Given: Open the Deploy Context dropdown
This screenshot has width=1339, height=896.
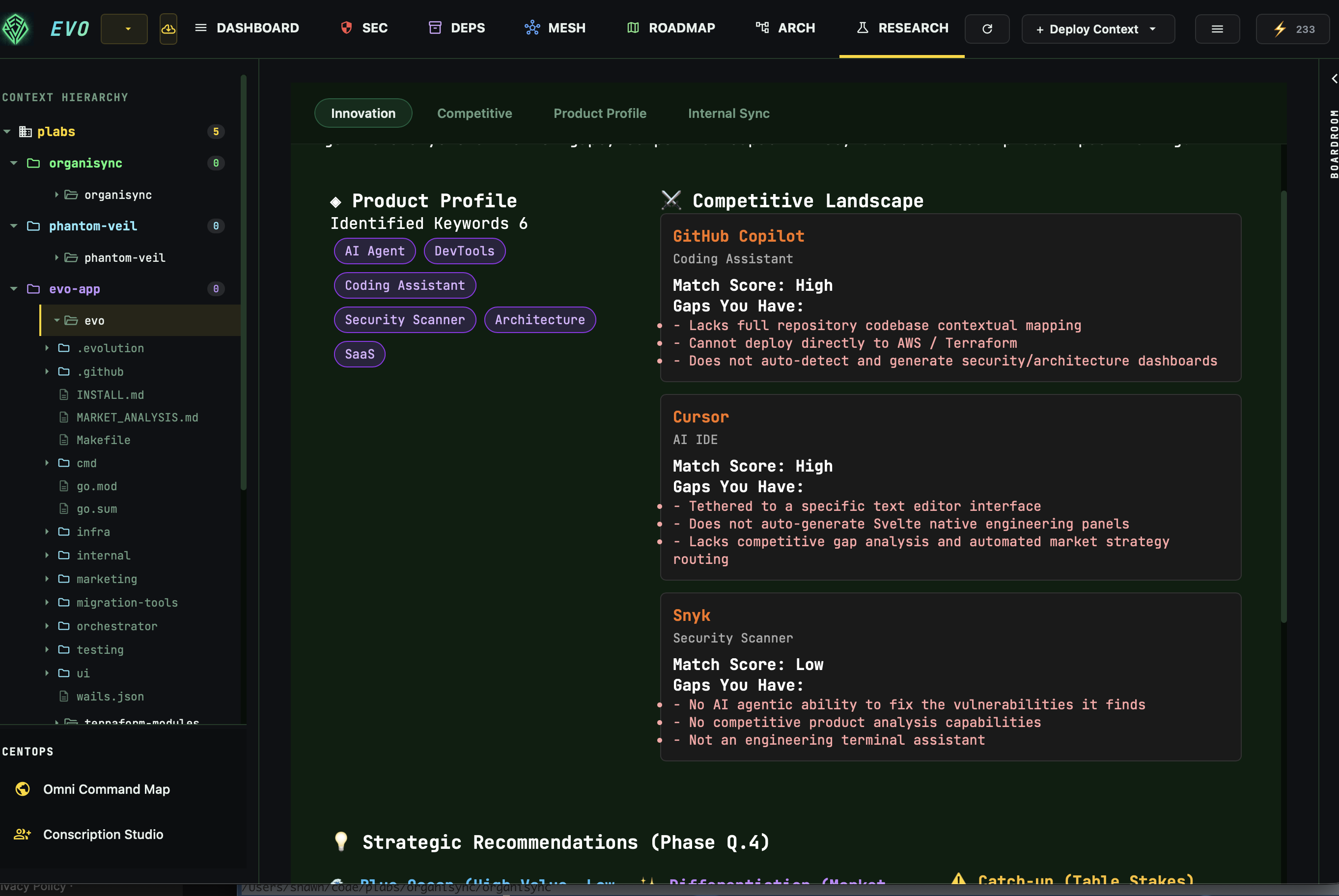Looking at the screenshot, I should [x=1098, y=29].
